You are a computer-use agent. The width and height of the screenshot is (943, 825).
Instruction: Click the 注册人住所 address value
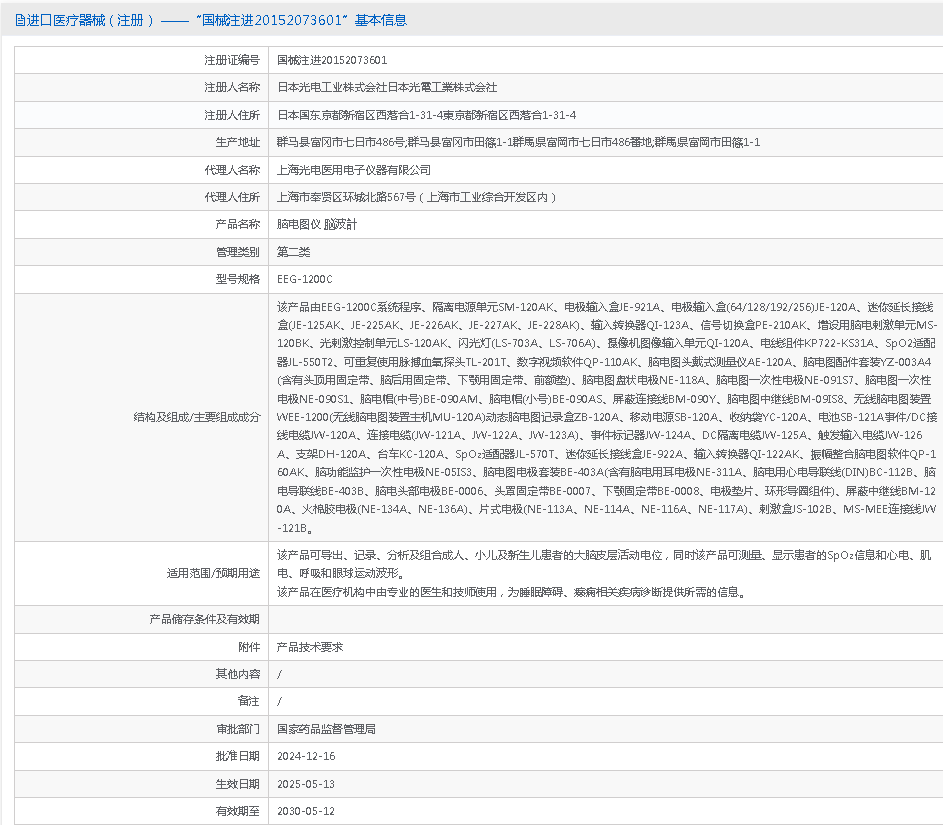426,115
